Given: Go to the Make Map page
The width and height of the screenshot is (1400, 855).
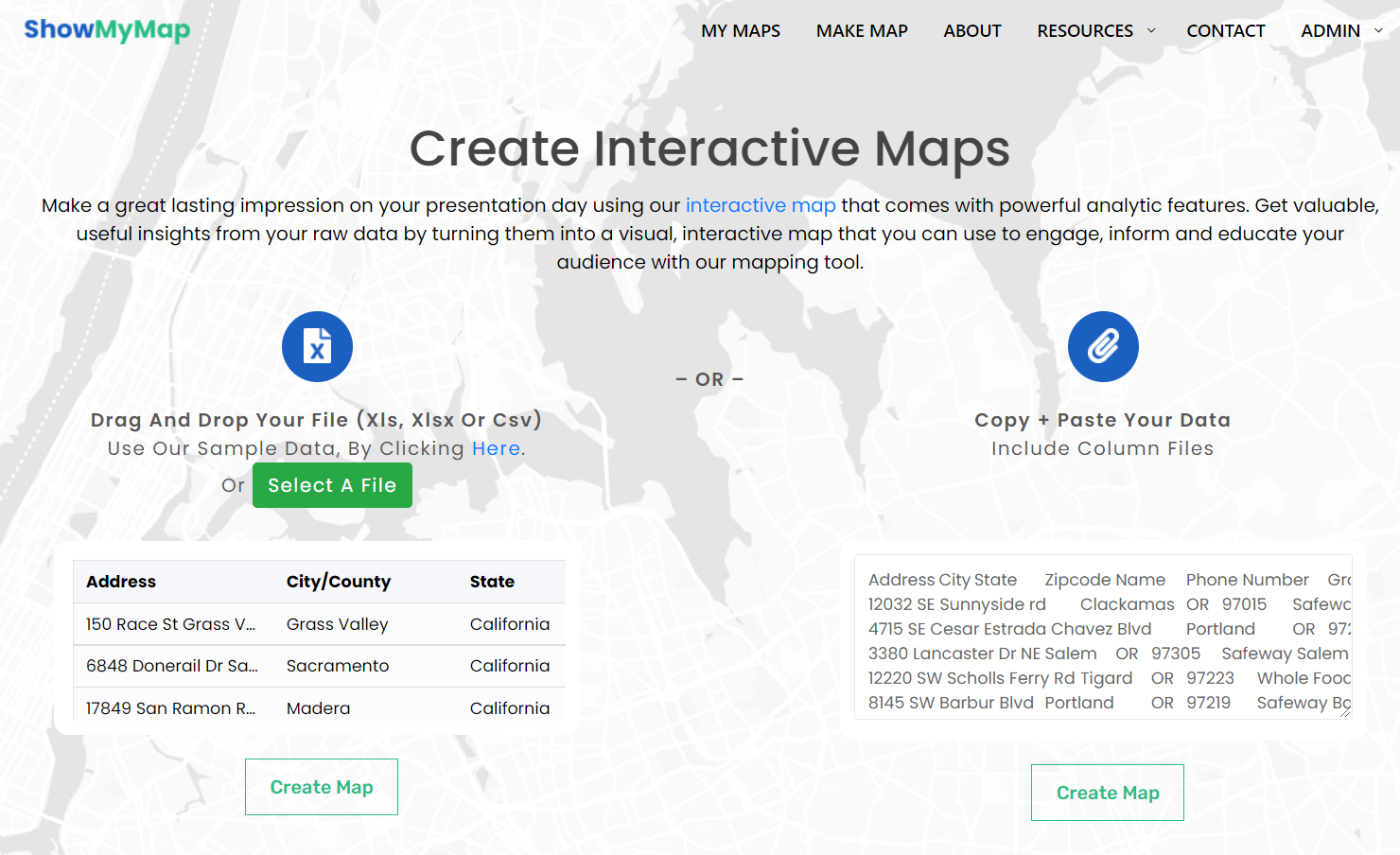Looking at the screenshot, I should (861, 31).
